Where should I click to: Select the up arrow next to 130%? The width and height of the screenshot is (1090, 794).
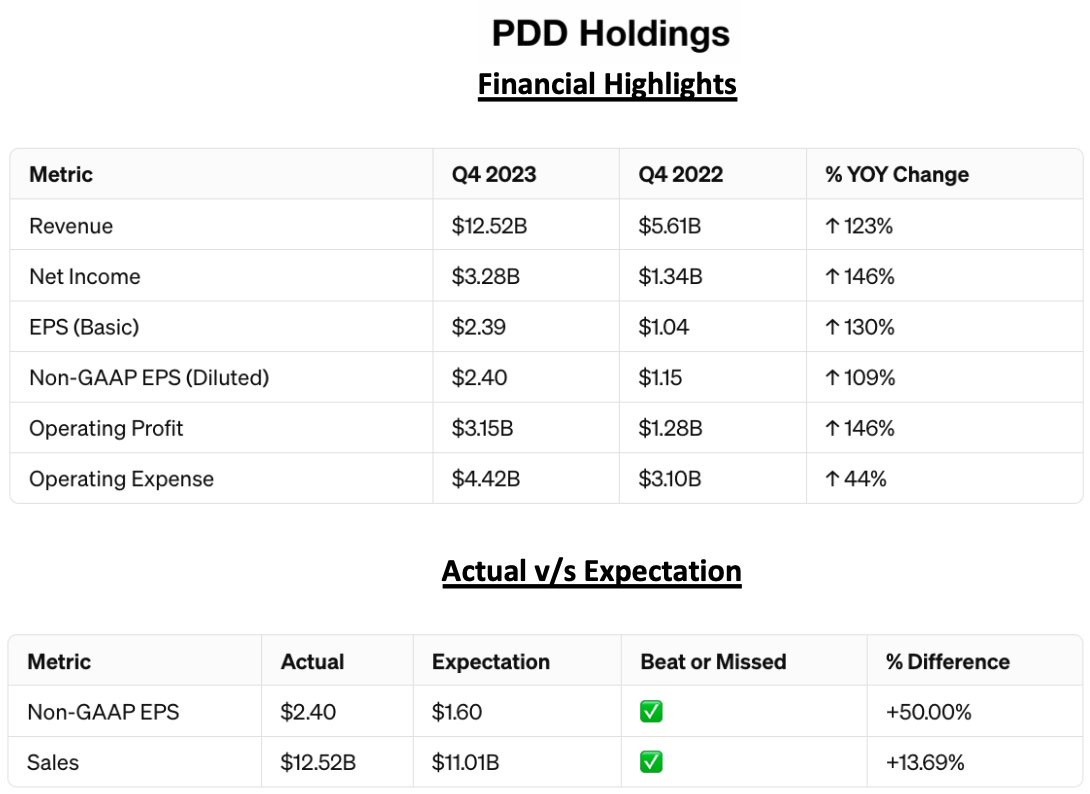click(832, 327)
